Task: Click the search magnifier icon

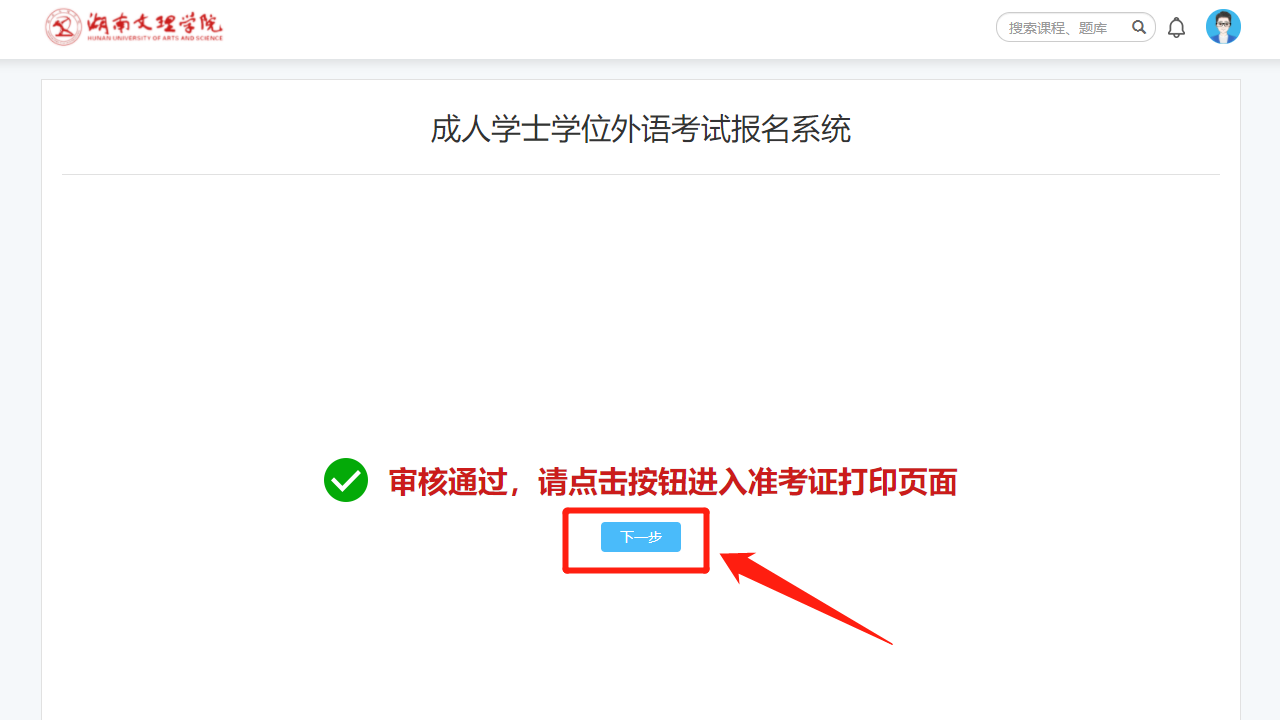Action: pyautogui.click(x=1138, y=28)
